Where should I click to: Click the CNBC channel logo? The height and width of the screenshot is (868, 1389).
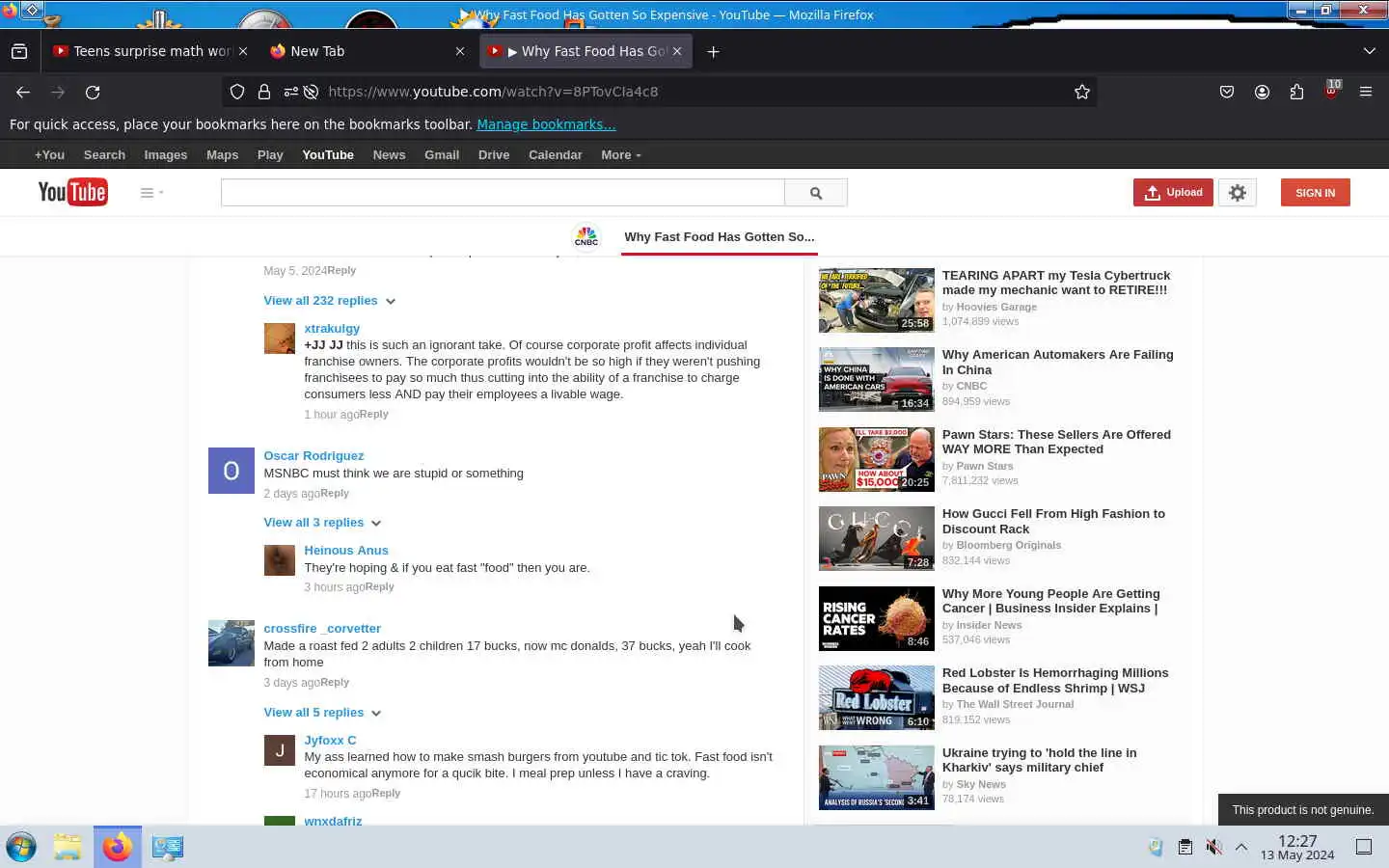586,237
